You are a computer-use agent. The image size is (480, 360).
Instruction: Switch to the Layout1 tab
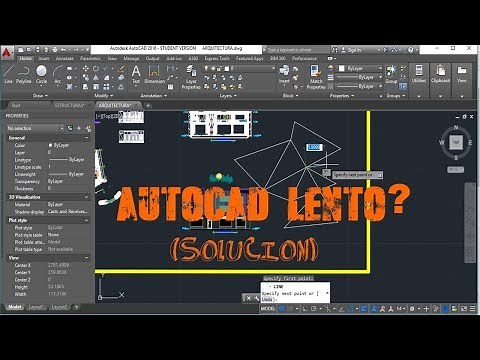point(36,307)
